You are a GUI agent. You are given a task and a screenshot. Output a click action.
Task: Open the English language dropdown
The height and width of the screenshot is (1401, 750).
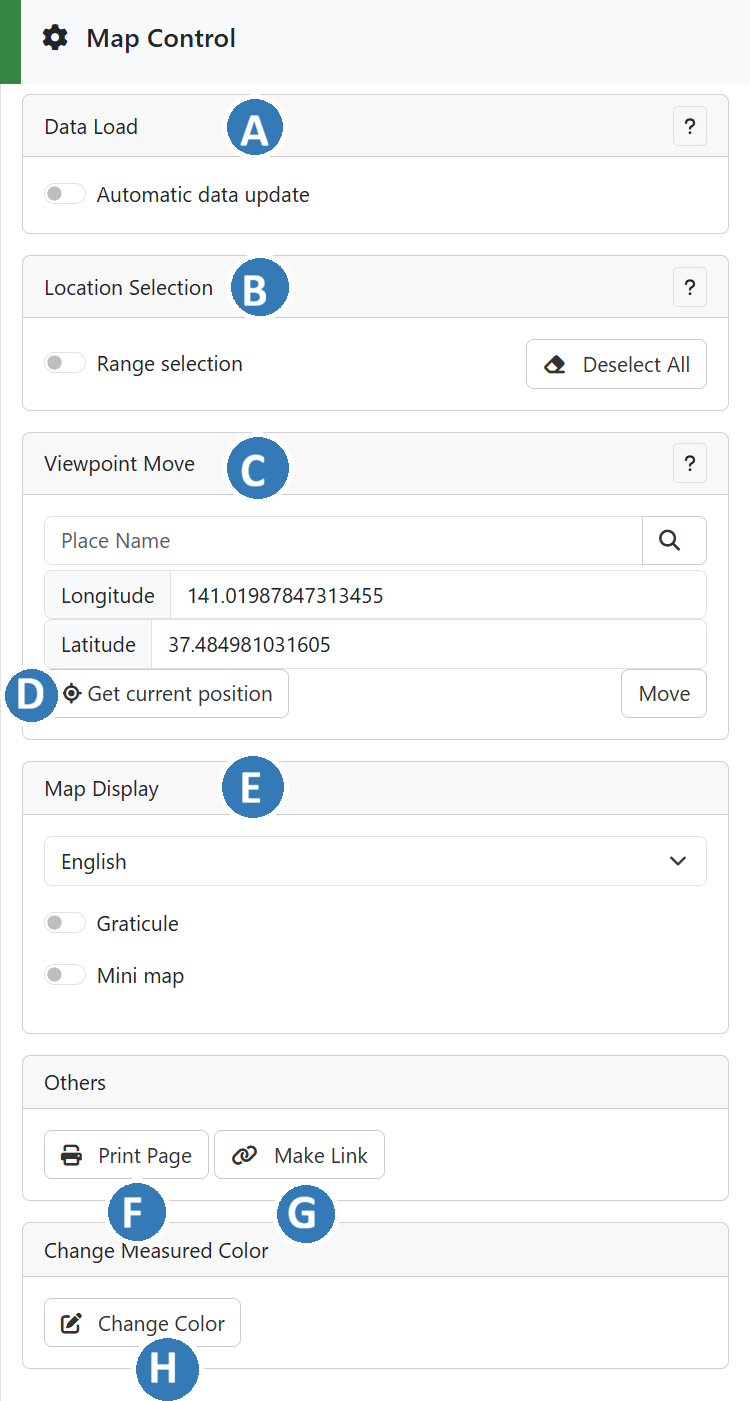[x=375, y=860]
